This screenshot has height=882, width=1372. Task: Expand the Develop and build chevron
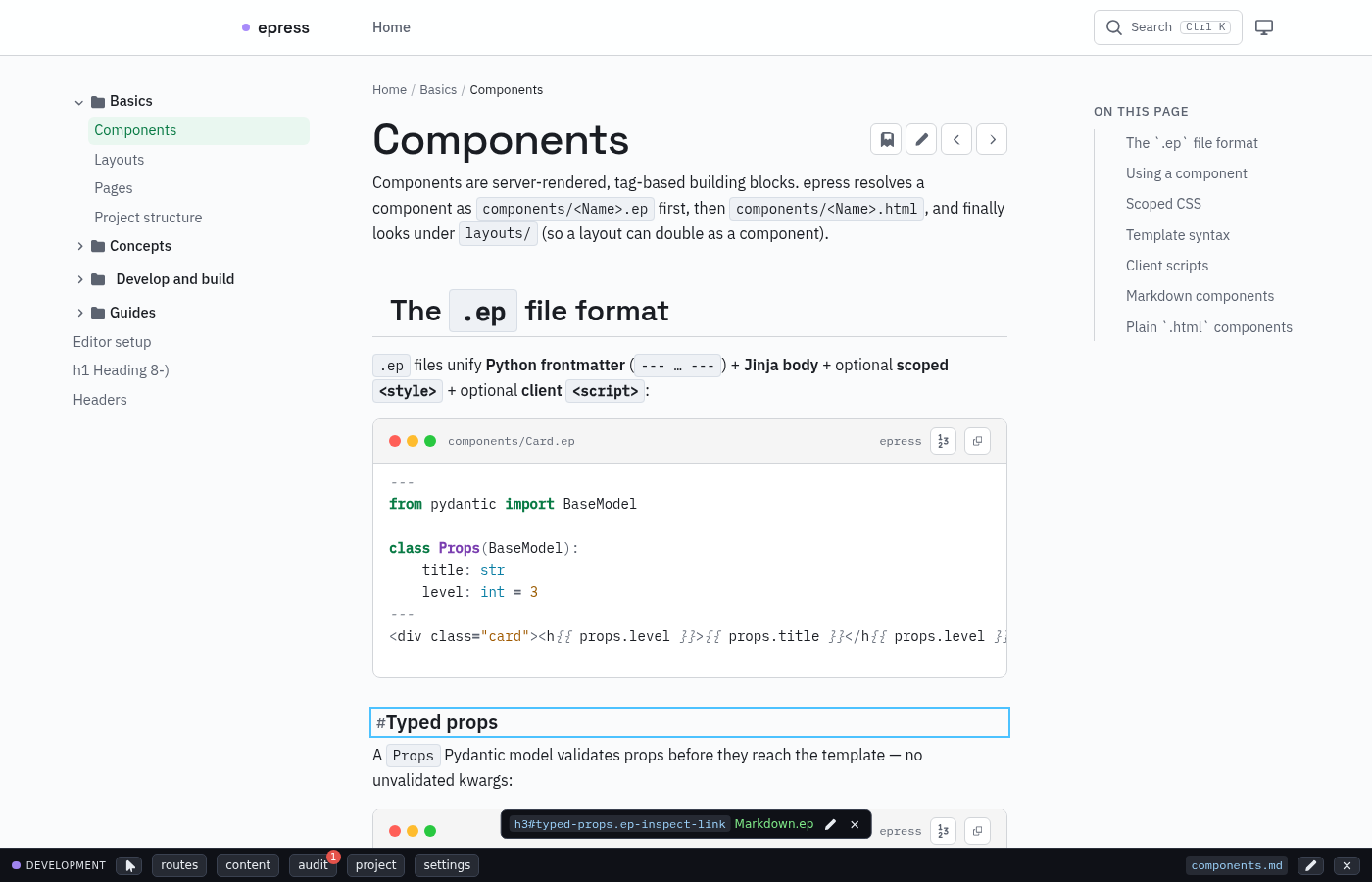[79, 279]
